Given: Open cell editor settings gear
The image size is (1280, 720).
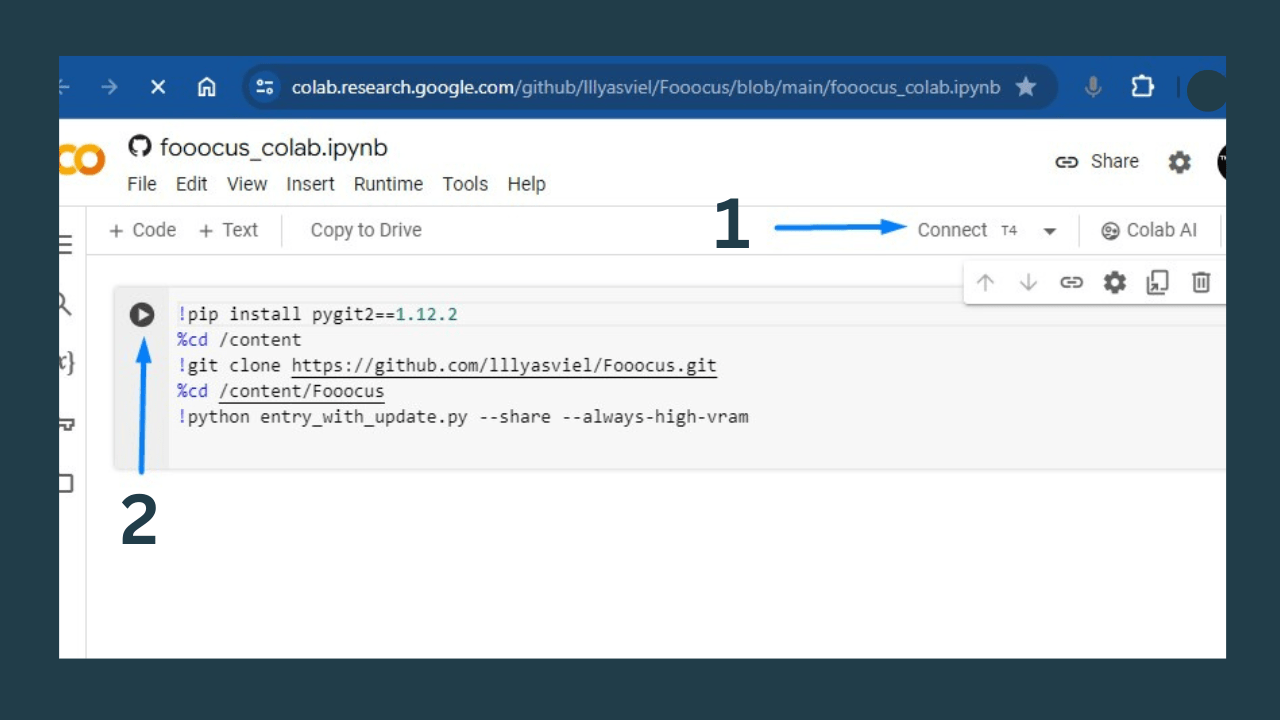Looking at the screenshot, I should 1115,283.
